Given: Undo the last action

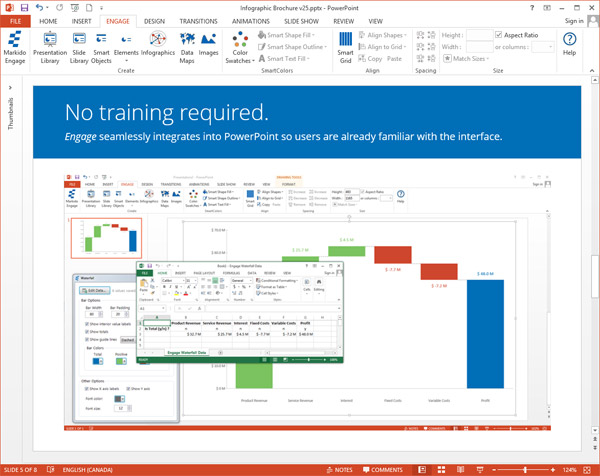Looking at the screenshot, I should 39,8.
